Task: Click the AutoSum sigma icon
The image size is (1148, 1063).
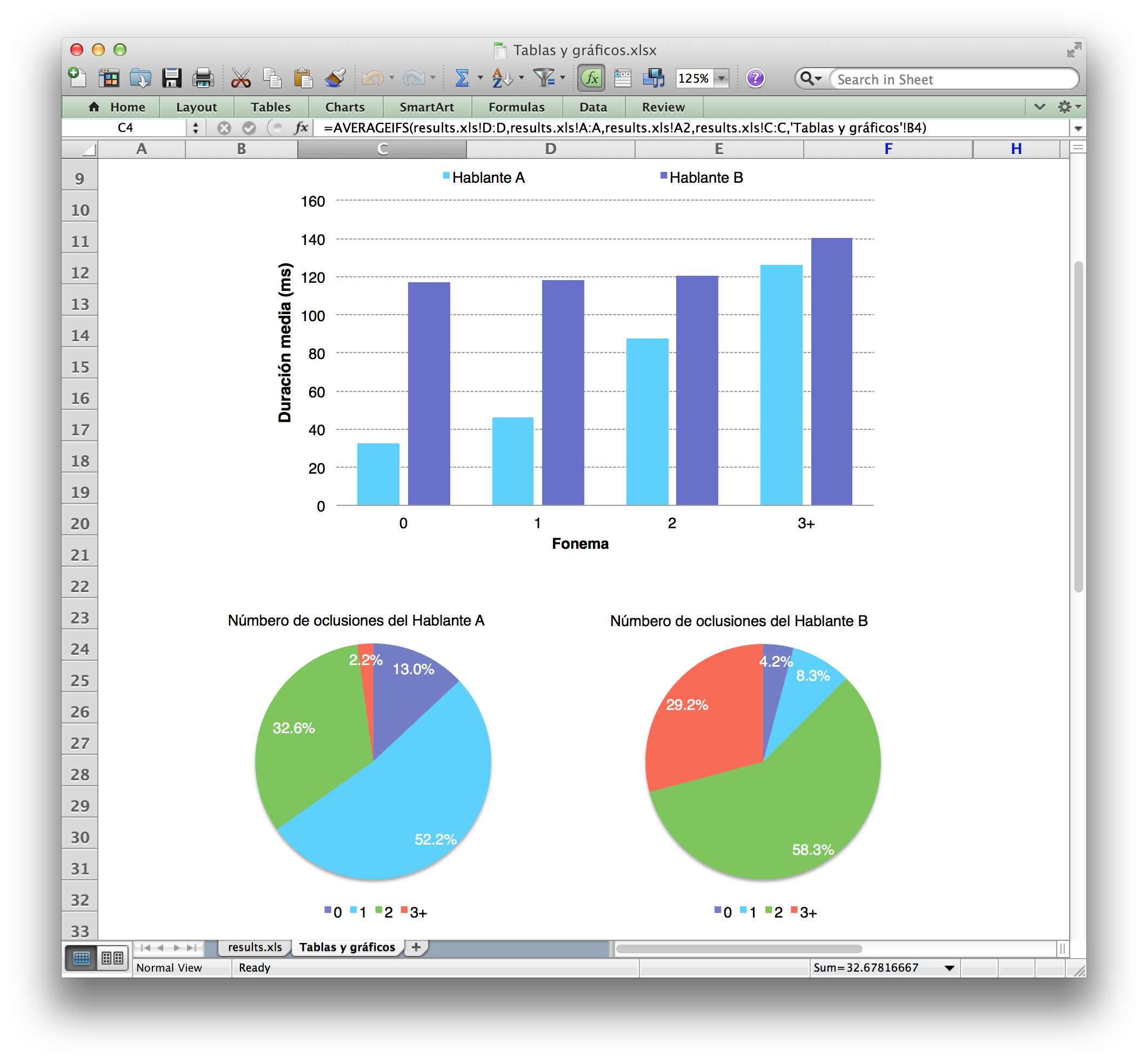Action: [x=462, y=78]
